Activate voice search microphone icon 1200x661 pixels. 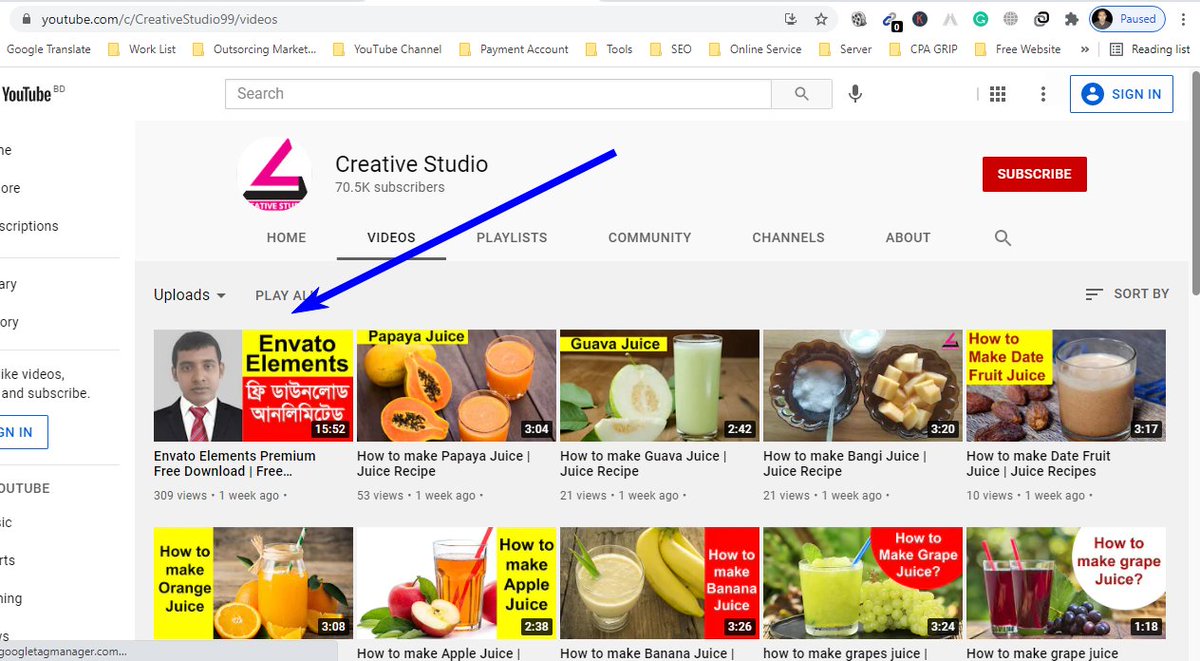tap(855, 94)
